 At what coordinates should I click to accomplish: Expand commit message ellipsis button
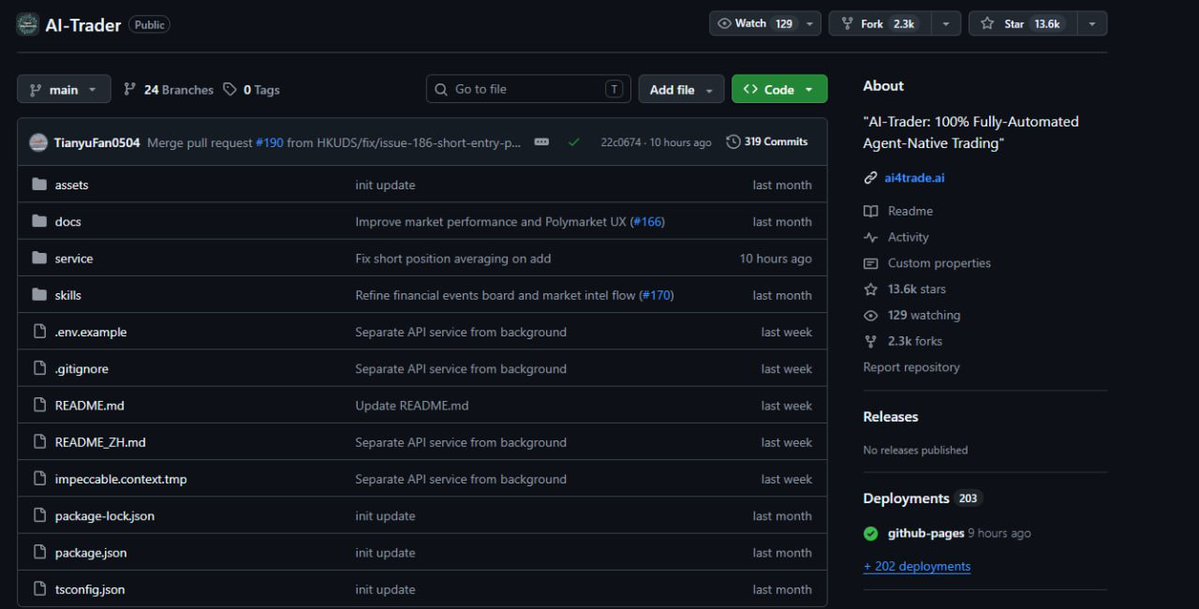pos(541,142)
